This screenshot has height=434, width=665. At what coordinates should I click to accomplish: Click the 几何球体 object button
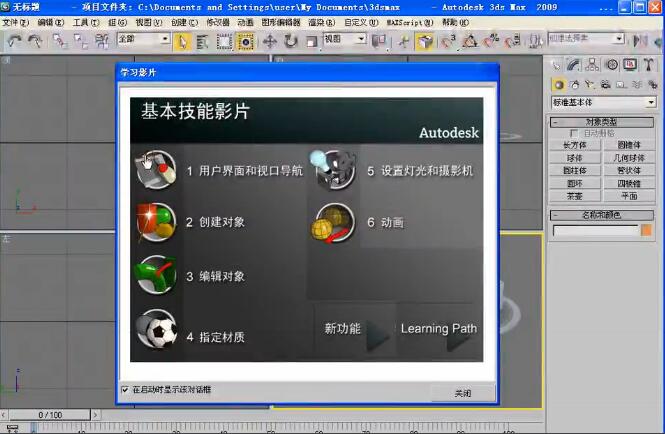pyautogui.click(x=629, y=158)
